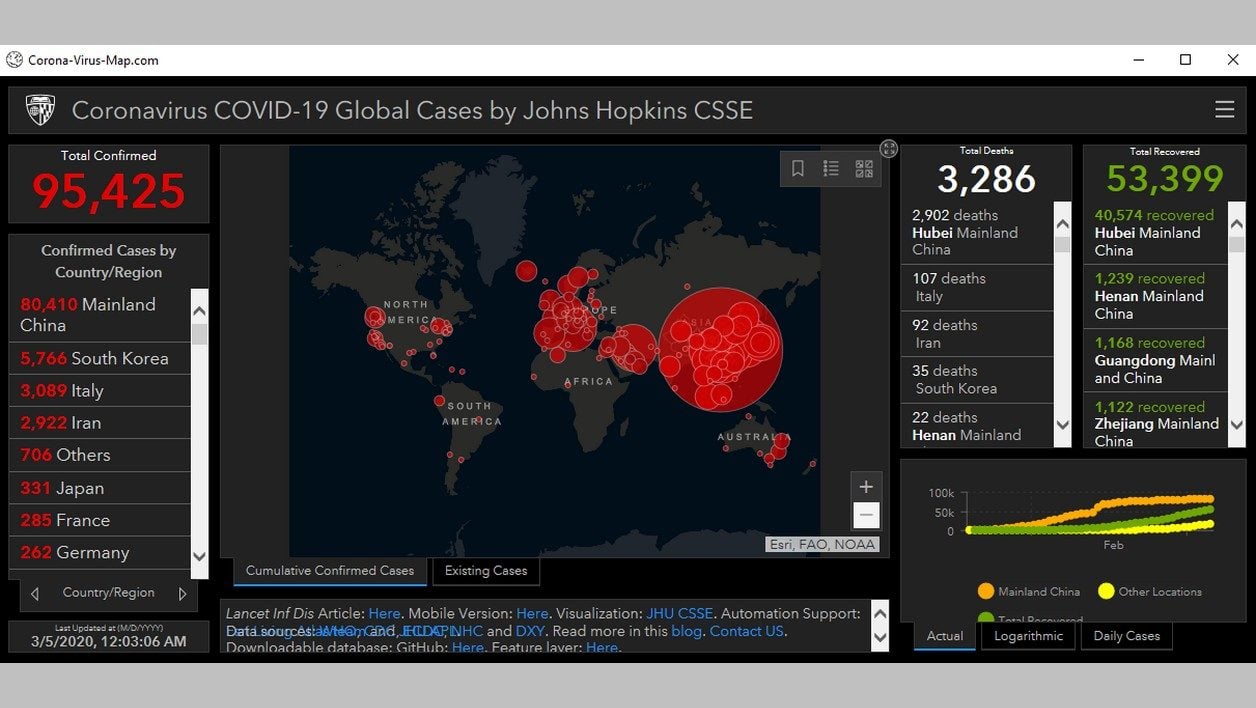Select Germany with 262 confirmed cases
1256x708 pixels.
pos(100,552)
